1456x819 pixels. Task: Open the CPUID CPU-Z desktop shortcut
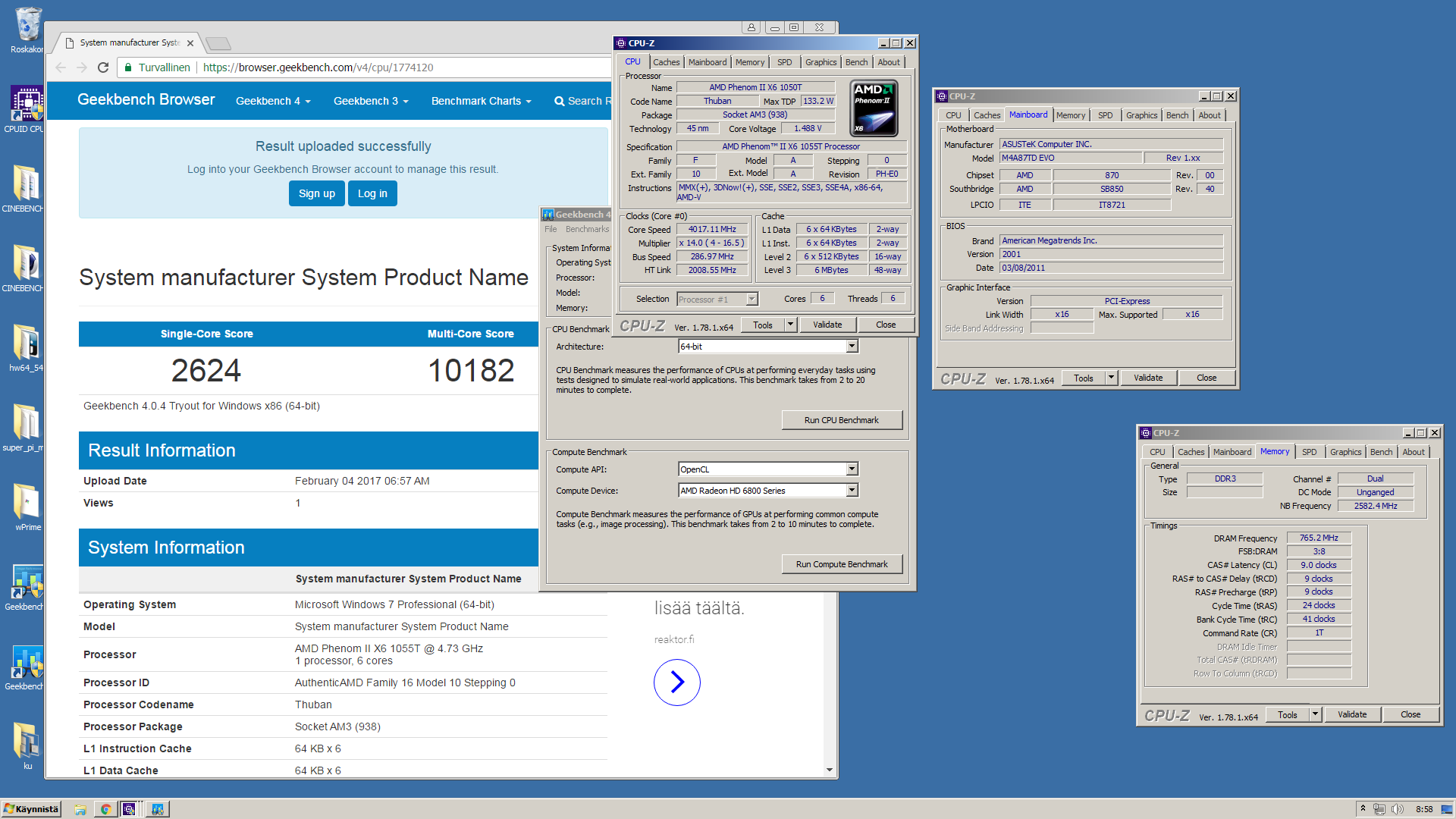pyautogui.click(x=25, y=109)
